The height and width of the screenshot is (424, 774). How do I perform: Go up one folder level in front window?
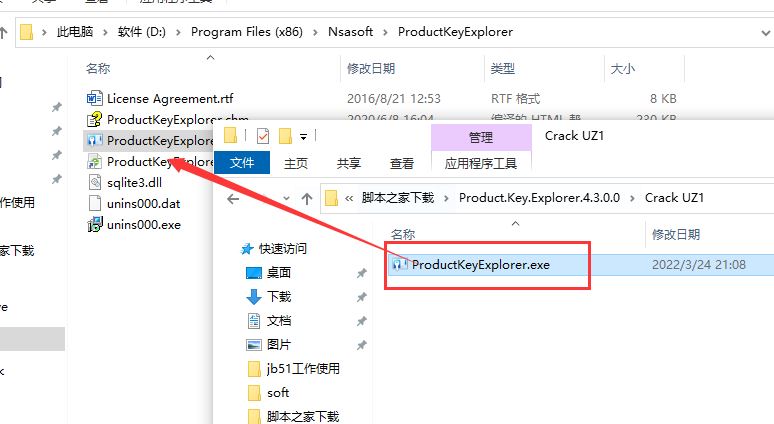point(307,198)
